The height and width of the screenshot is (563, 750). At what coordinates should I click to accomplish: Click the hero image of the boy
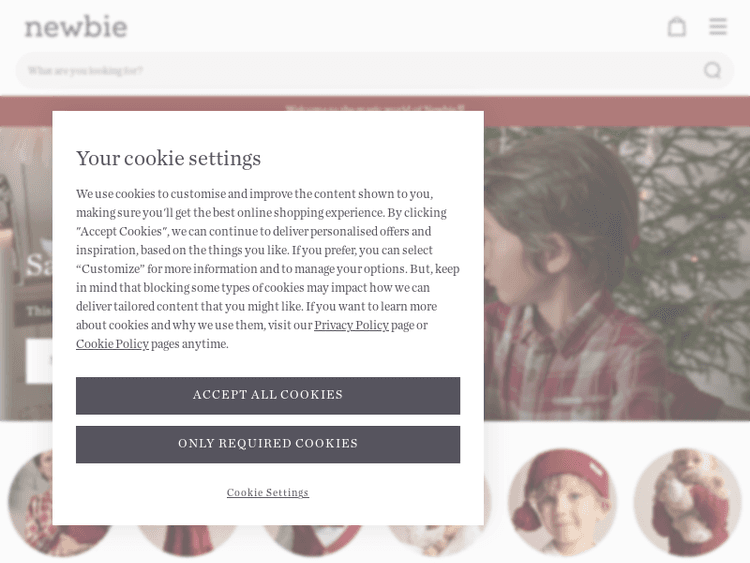point(617,273)
